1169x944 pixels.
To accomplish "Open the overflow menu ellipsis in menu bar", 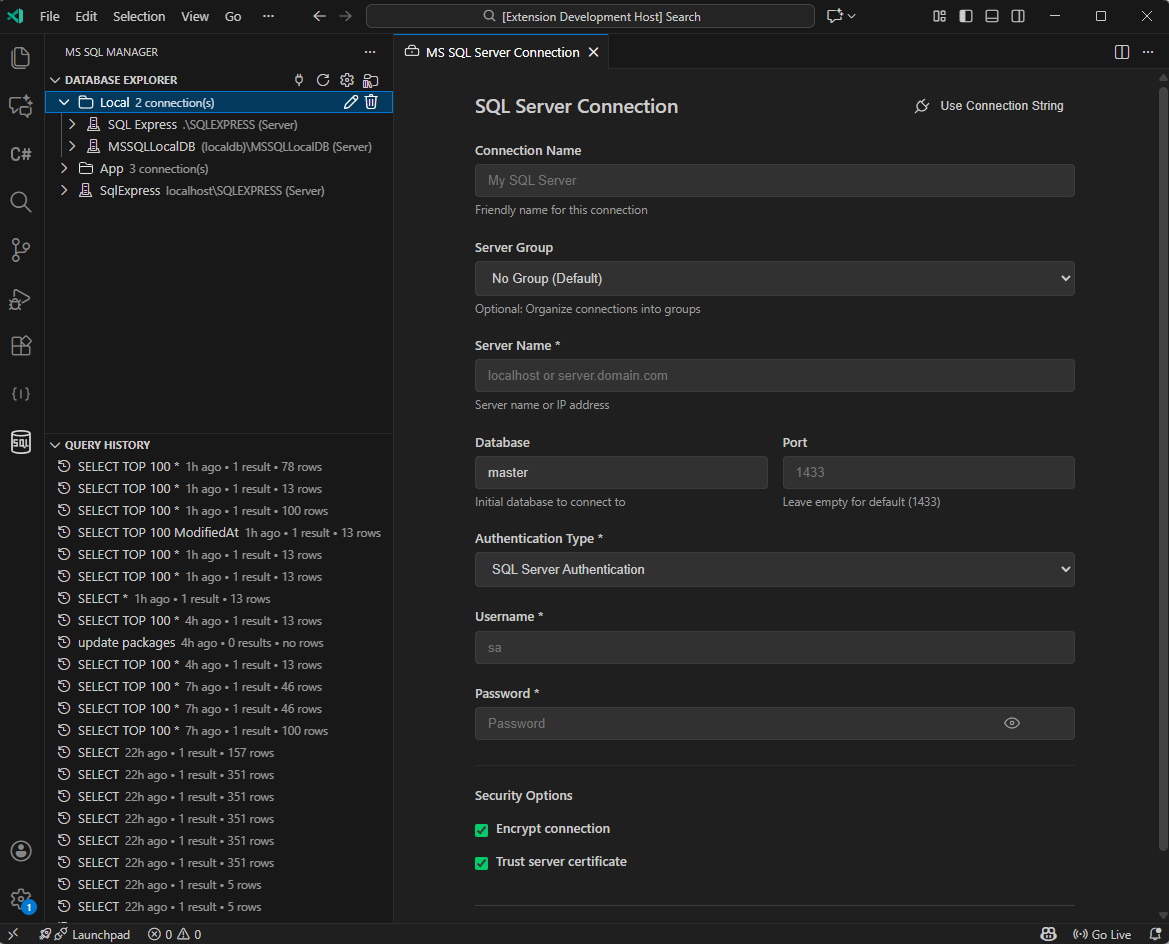I will pyautogui.click(x=268, y=16).
